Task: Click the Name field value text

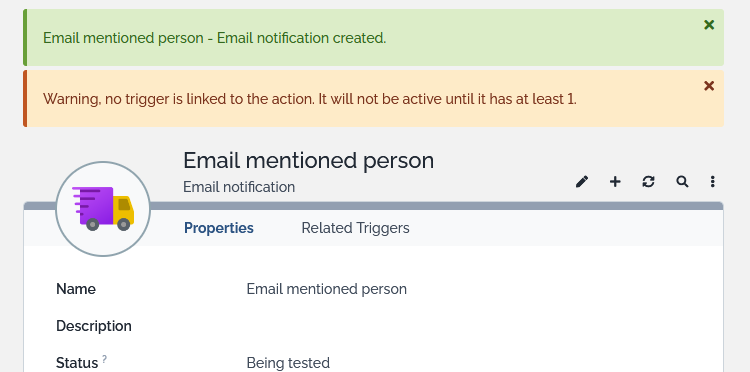Action: point(327,289)
